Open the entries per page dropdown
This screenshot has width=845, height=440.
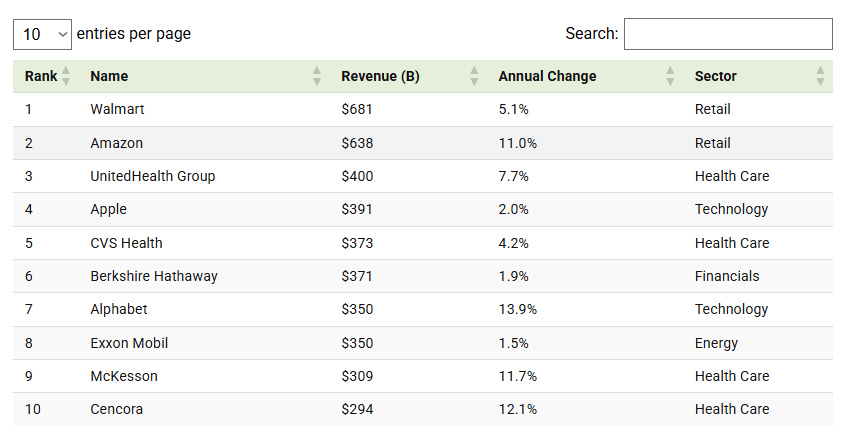pyautogui.click(x=42, y=35)
